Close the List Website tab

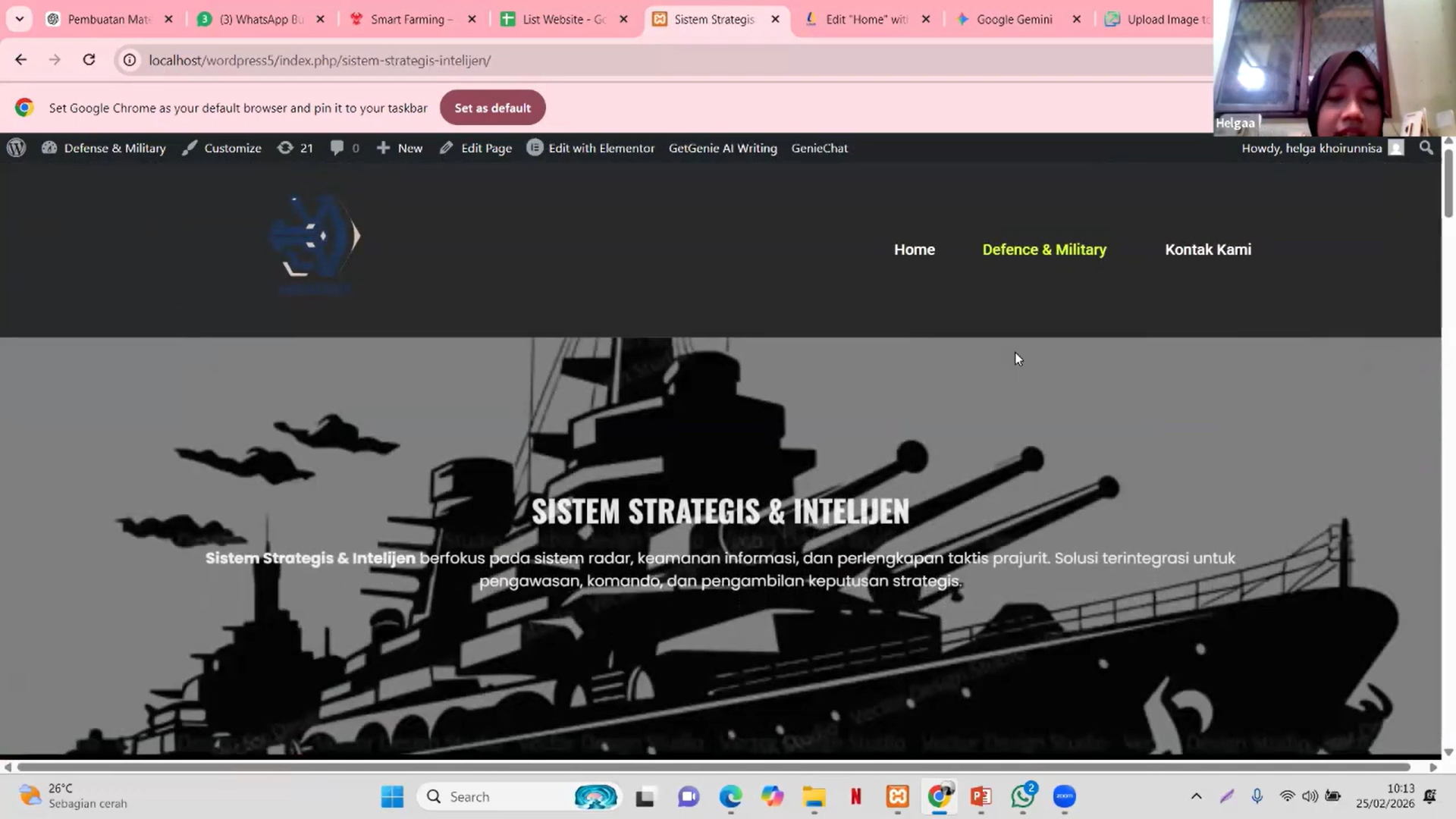click(x=623, y=19)
